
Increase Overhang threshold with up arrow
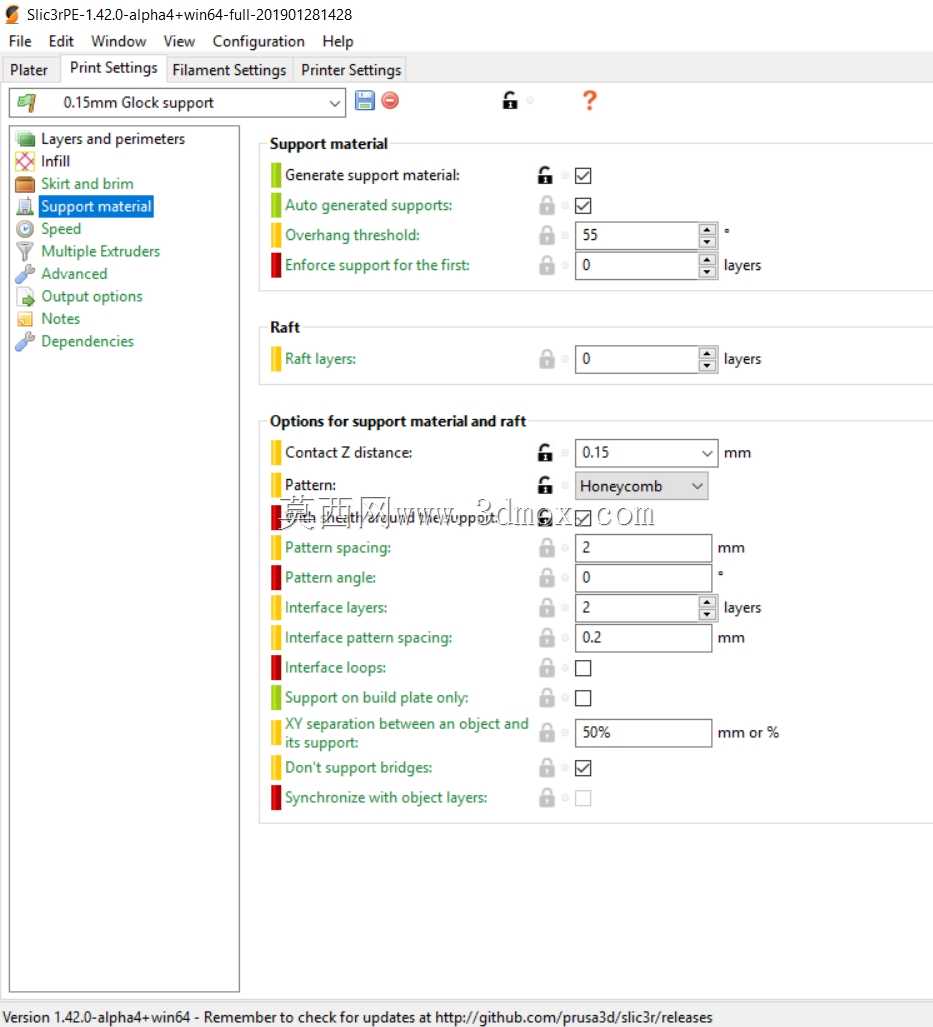tap(707, 230)
